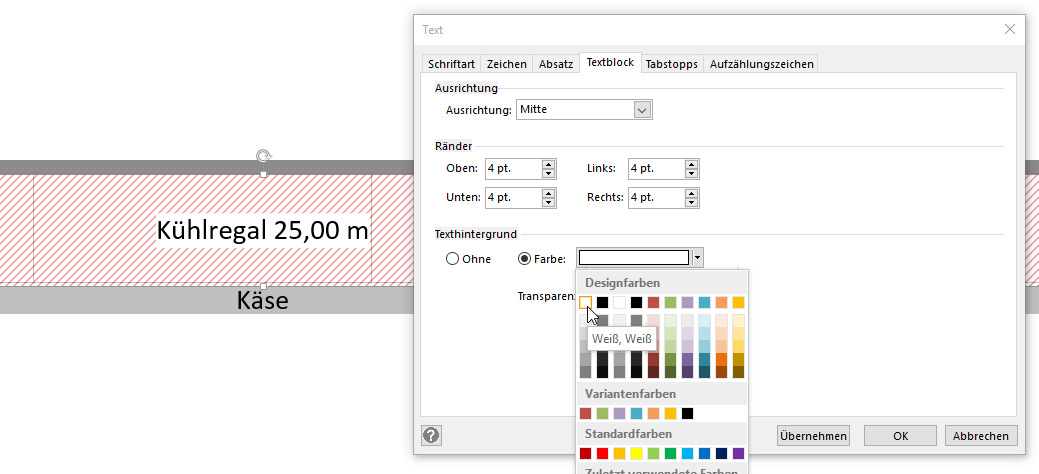Close the Text dialog window
1039x474 pixels.
(1009, 30)
